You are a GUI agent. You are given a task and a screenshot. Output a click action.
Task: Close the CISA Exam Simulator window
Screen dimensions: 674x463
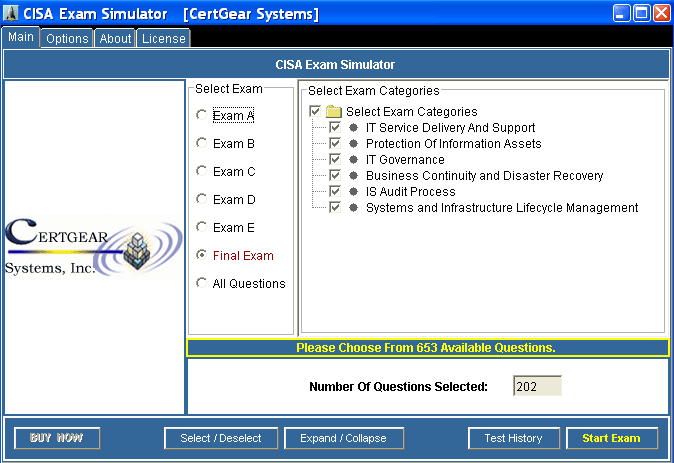662,13
